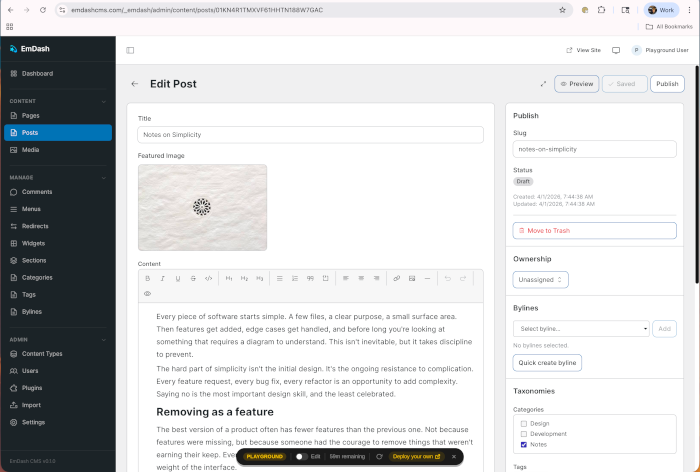Expand the Select byline dropdown
The height and width of the screenshot is (472, 700).
click(x=581, y=328)
